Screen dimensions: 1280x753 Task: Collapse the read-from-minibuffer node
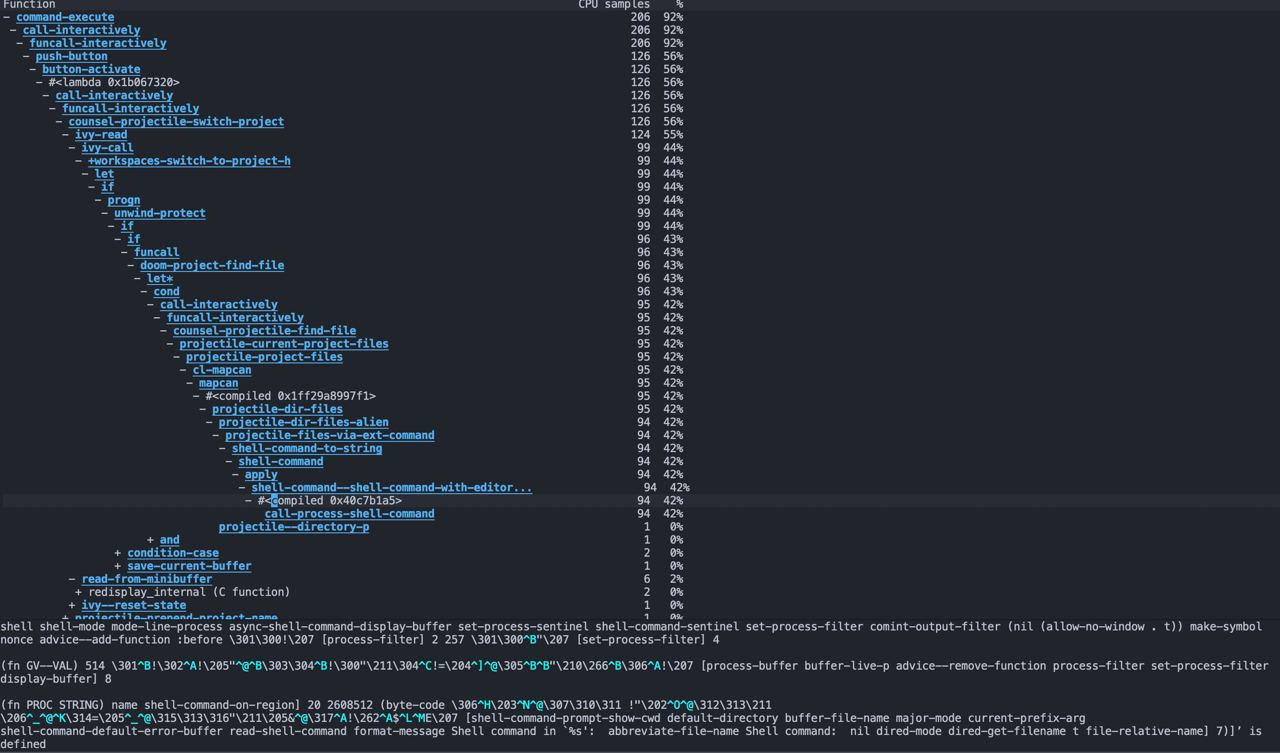click(x=72, y=578)
